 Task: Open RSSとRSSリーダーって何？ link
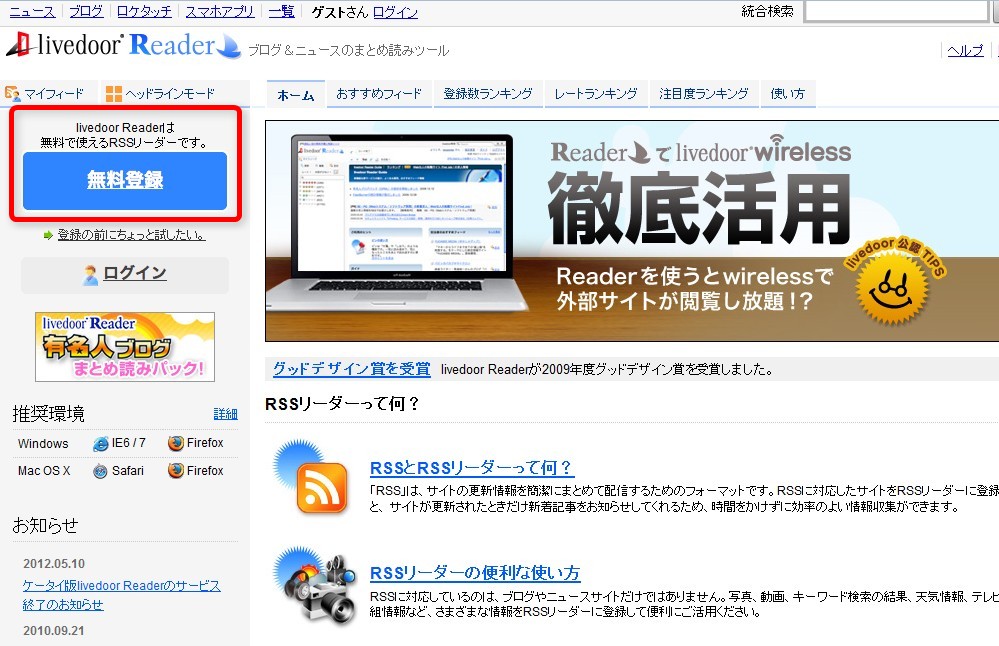[x=471, y=468]
